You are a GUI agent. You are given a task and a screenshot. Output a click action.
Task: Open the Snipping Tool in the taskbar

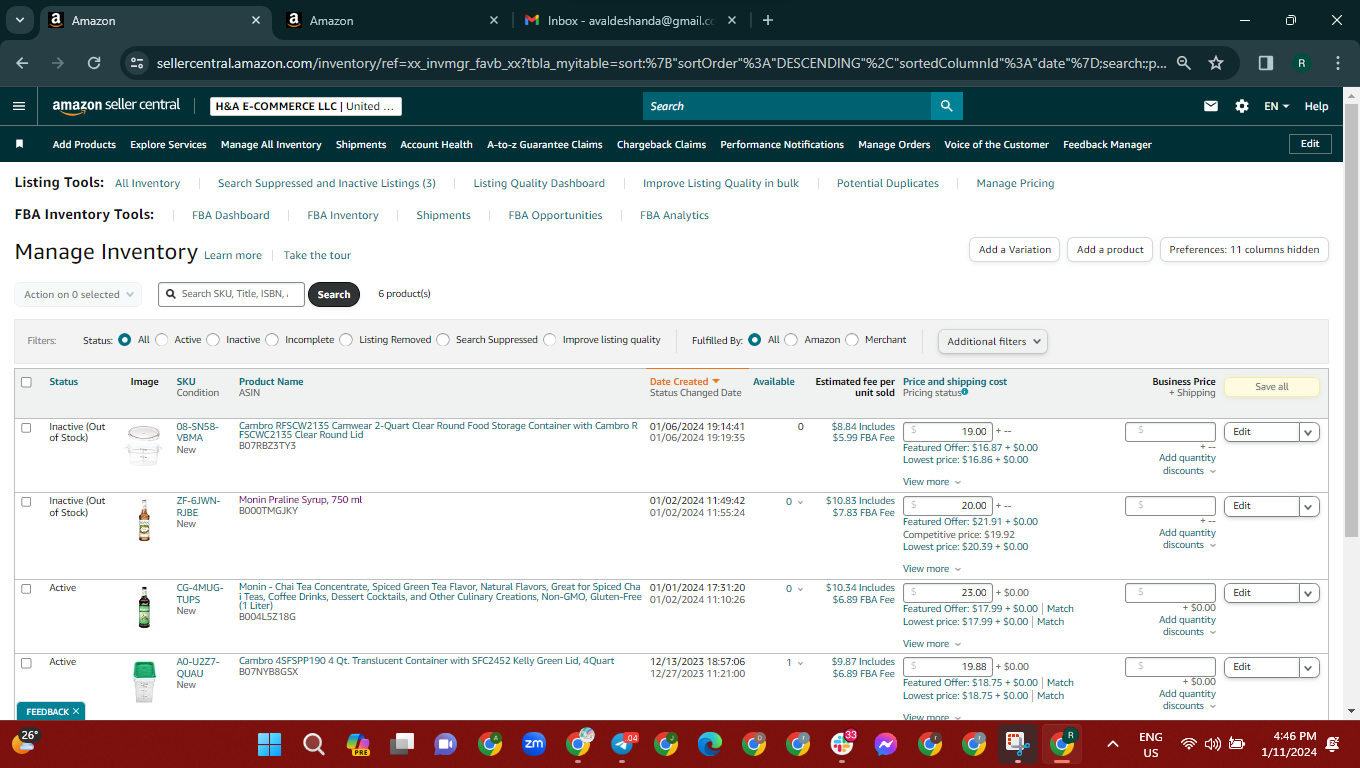coord(1018,744)
